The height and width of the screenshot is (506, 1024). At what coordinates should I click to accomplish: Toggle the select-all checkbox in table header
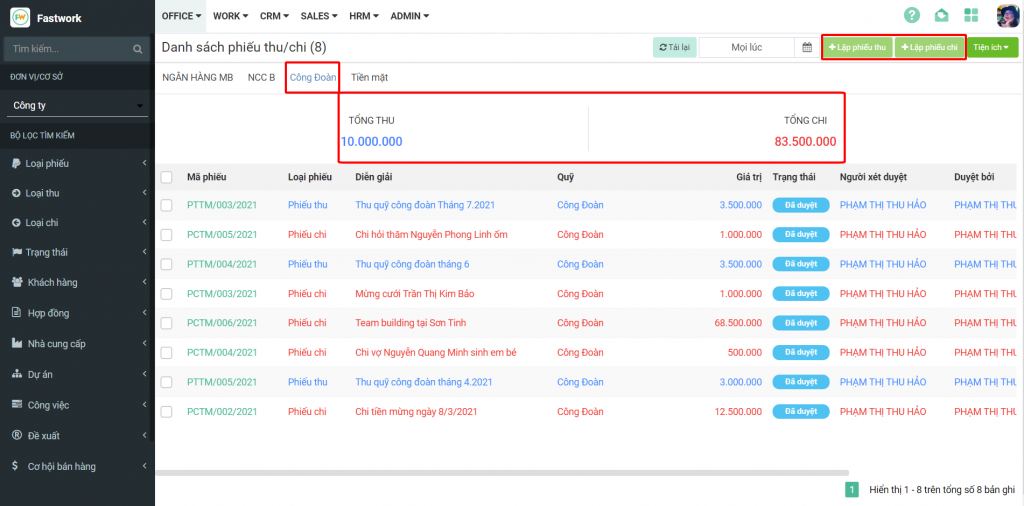coord(166,177)
